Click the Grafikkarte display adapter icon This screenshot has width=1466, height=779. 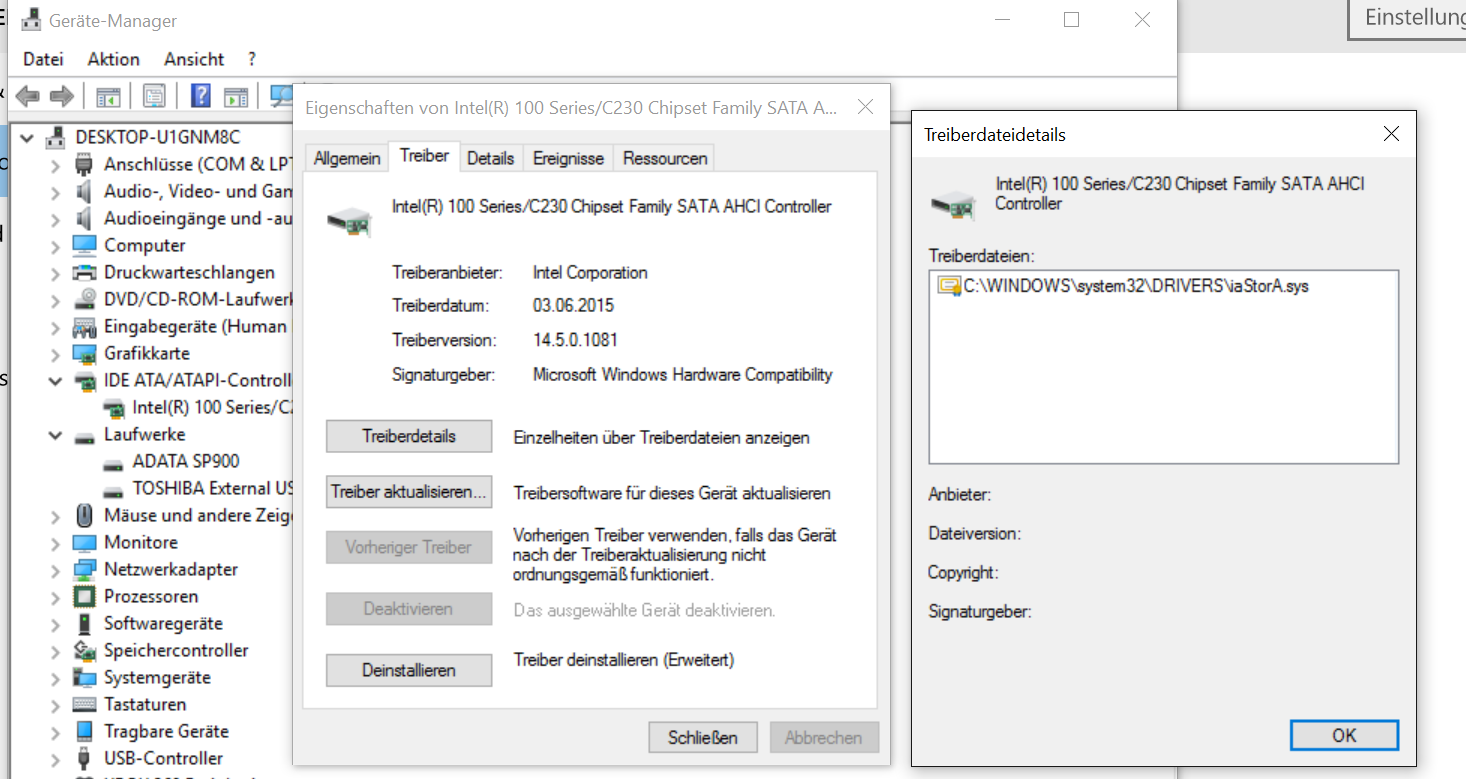click(x=85, y=353)
